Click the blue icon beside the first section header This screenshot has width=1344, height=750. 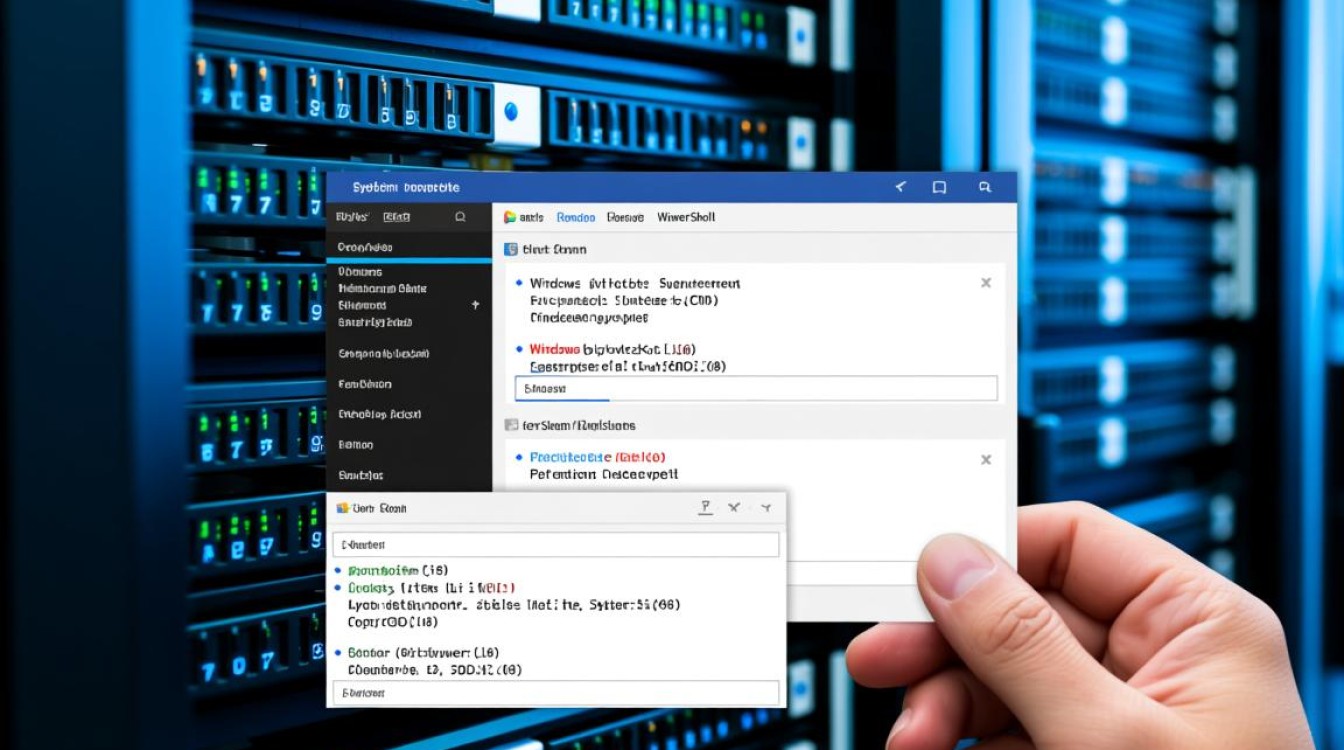(510, 250)
